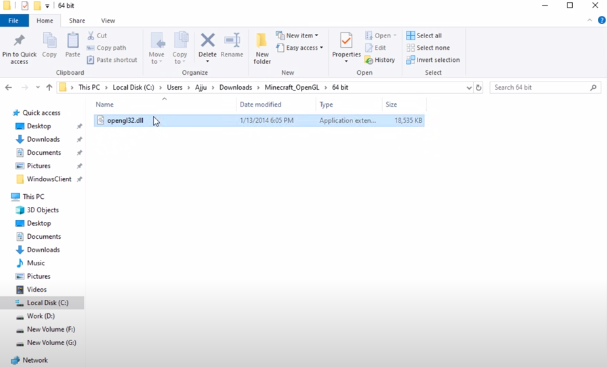Go up one folder level

49,87
